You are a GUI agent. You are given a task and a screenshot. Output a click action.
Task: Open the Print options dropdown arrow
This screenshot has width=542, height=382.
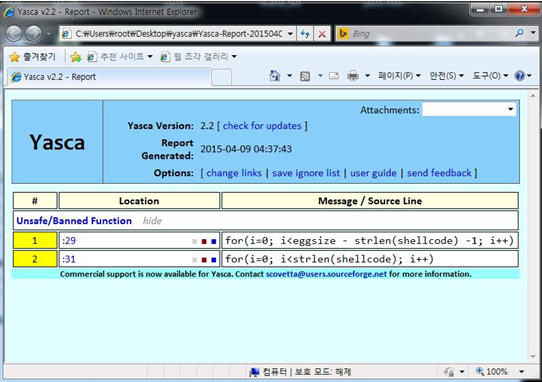(x=367, y=76)
